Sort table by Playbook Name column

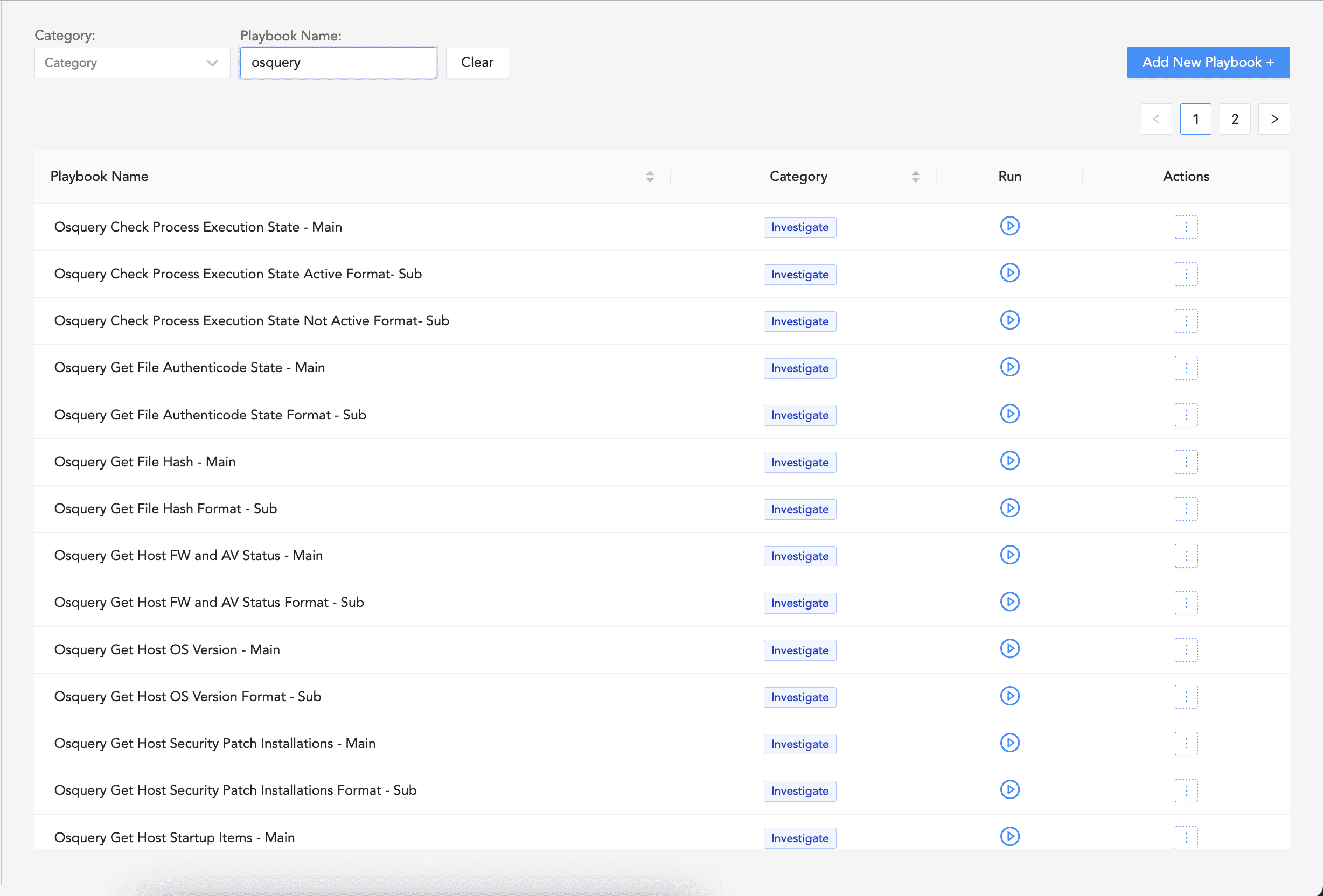650,177
